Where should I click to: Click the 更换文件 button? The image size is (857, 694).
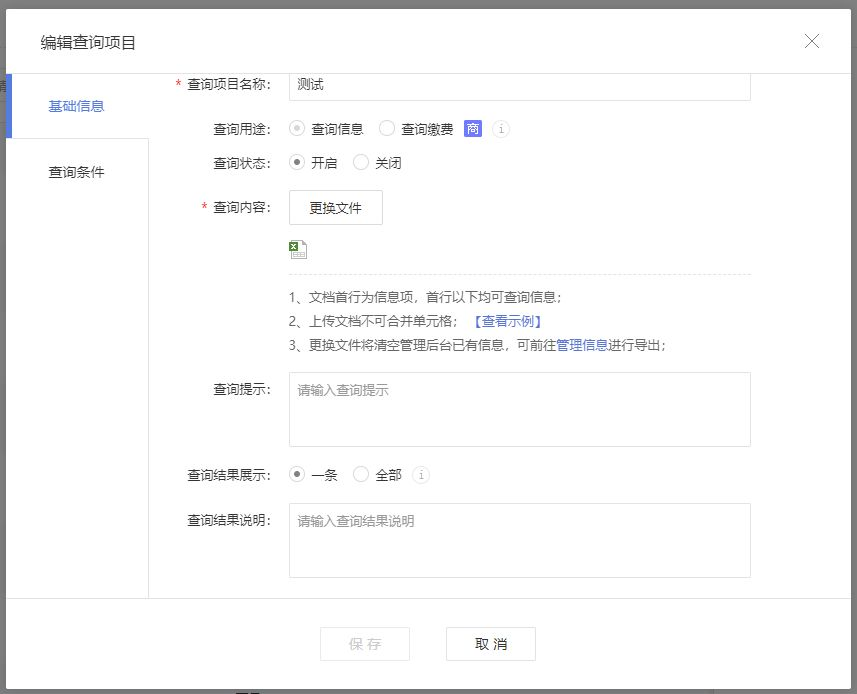pos(335,207)
